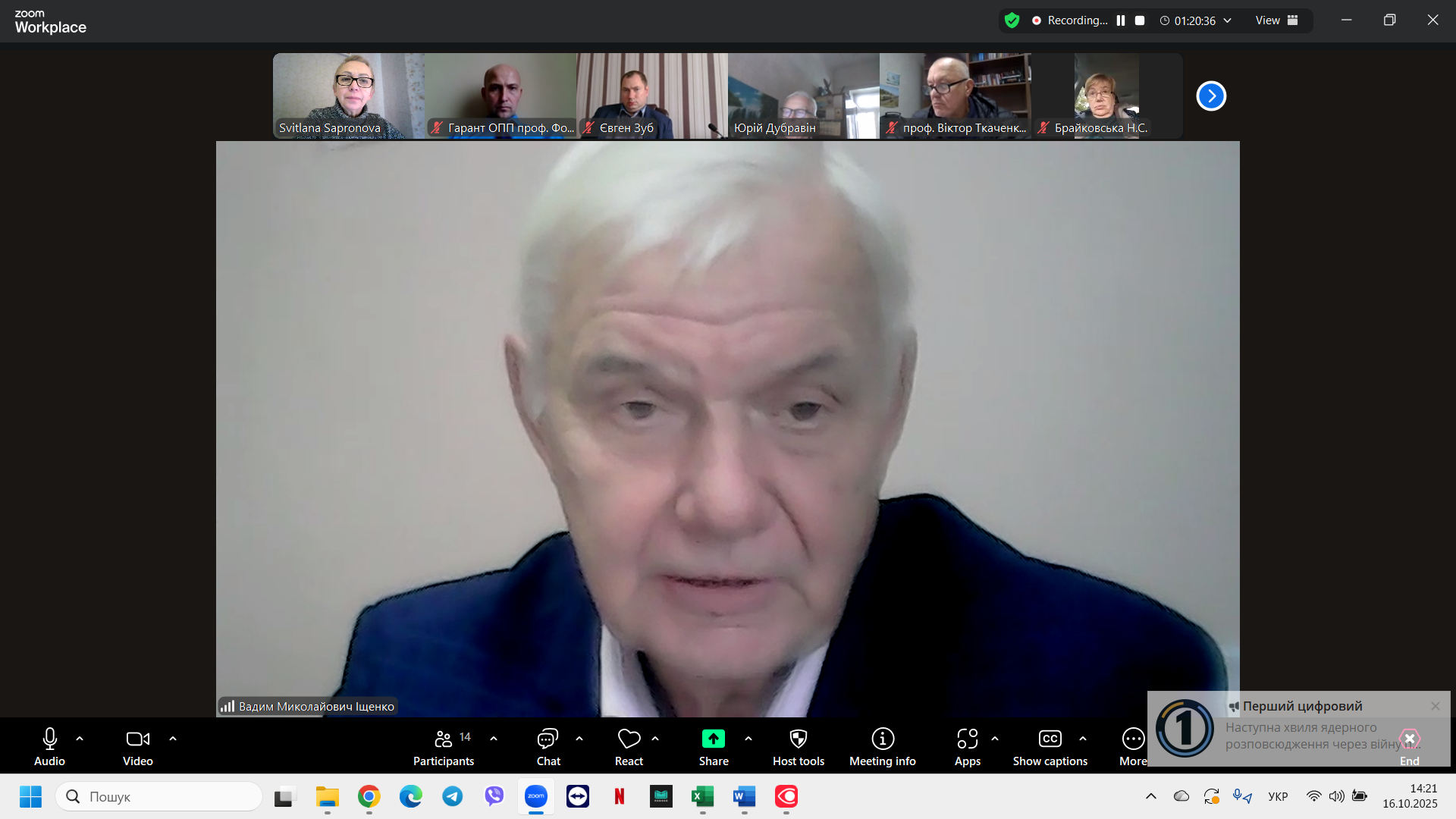Open the More options menu

coord(1133,739)
